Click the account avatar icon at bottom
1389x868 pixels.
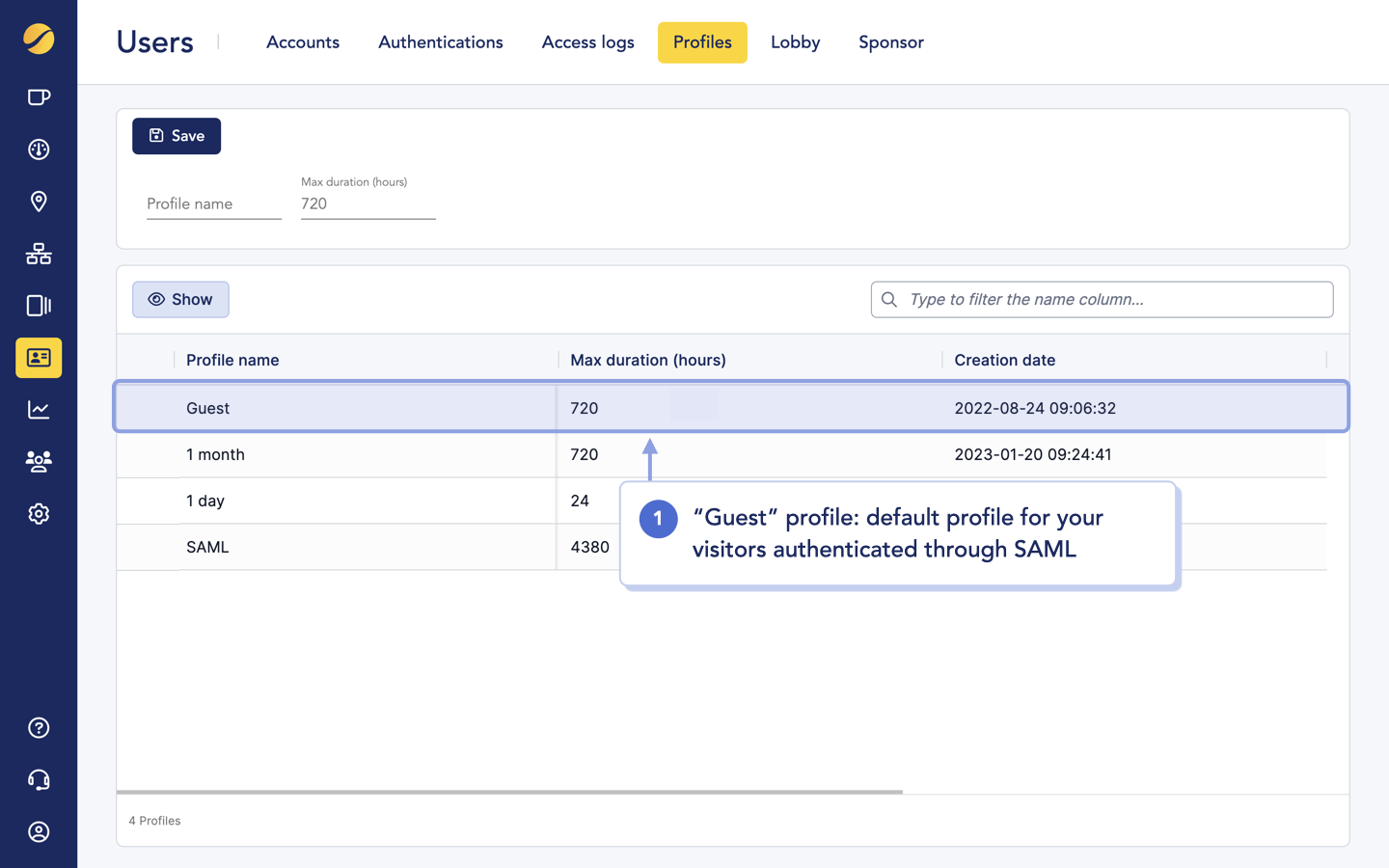(39, 832)
